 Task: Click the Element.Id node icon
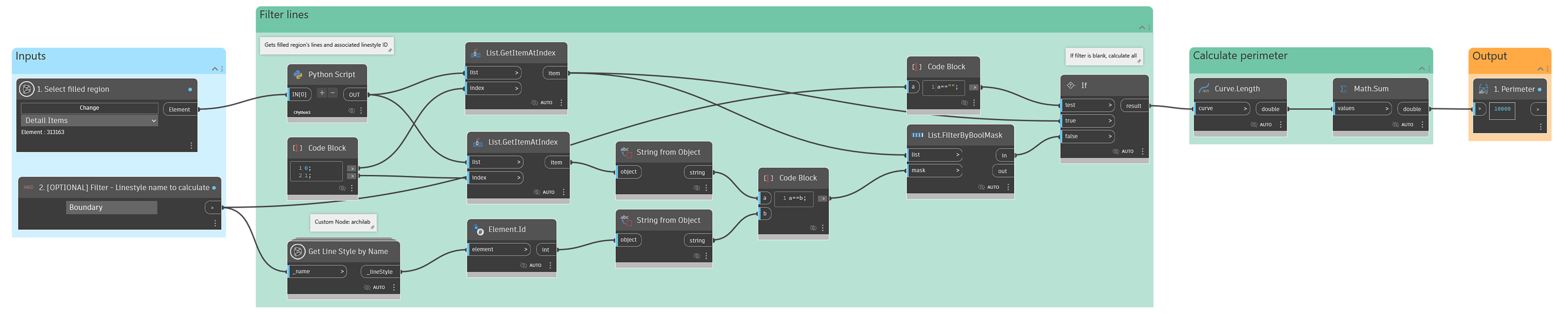point(478,230)
